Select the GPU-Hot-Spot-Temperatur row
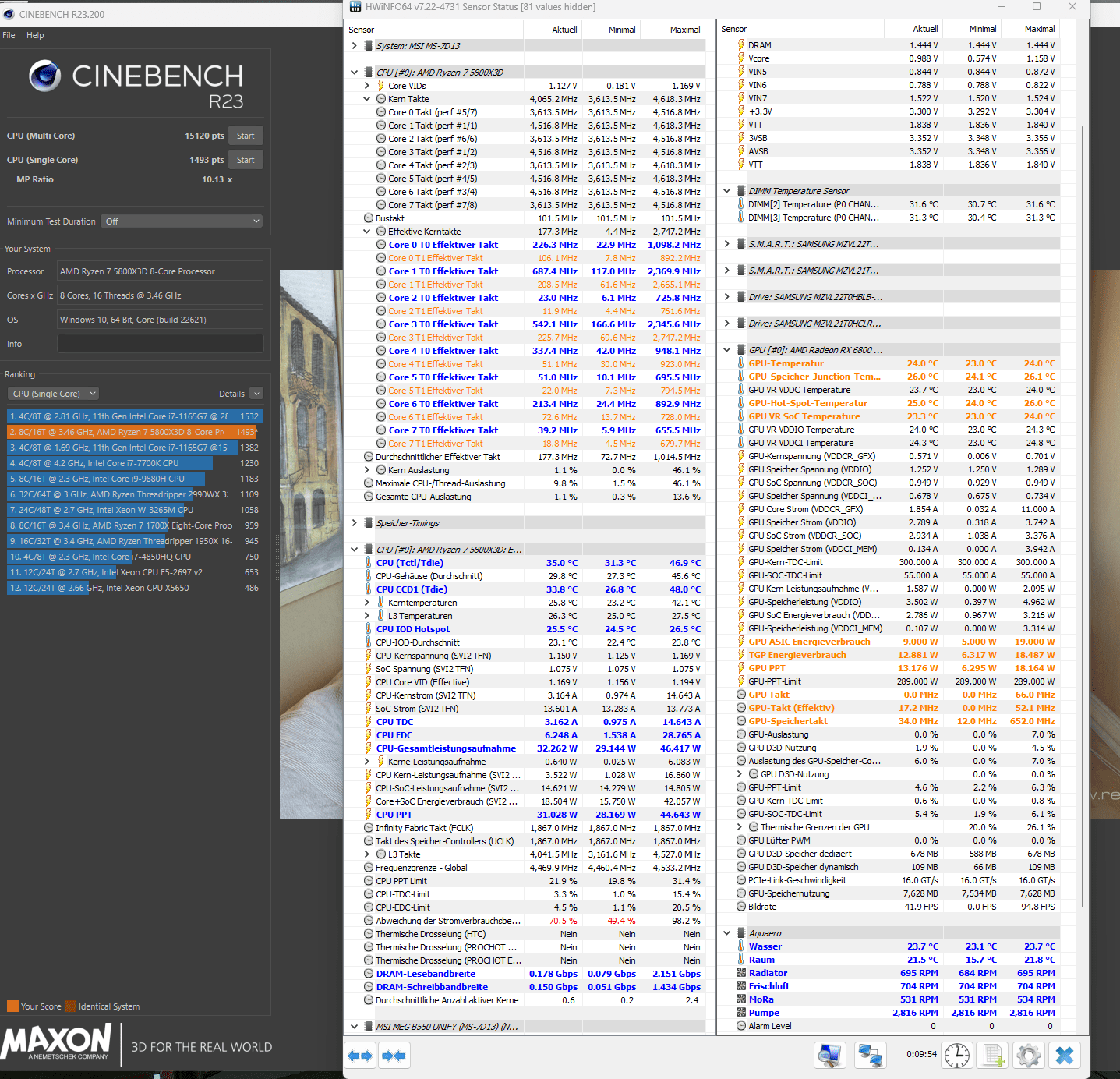 pos(889,403)
